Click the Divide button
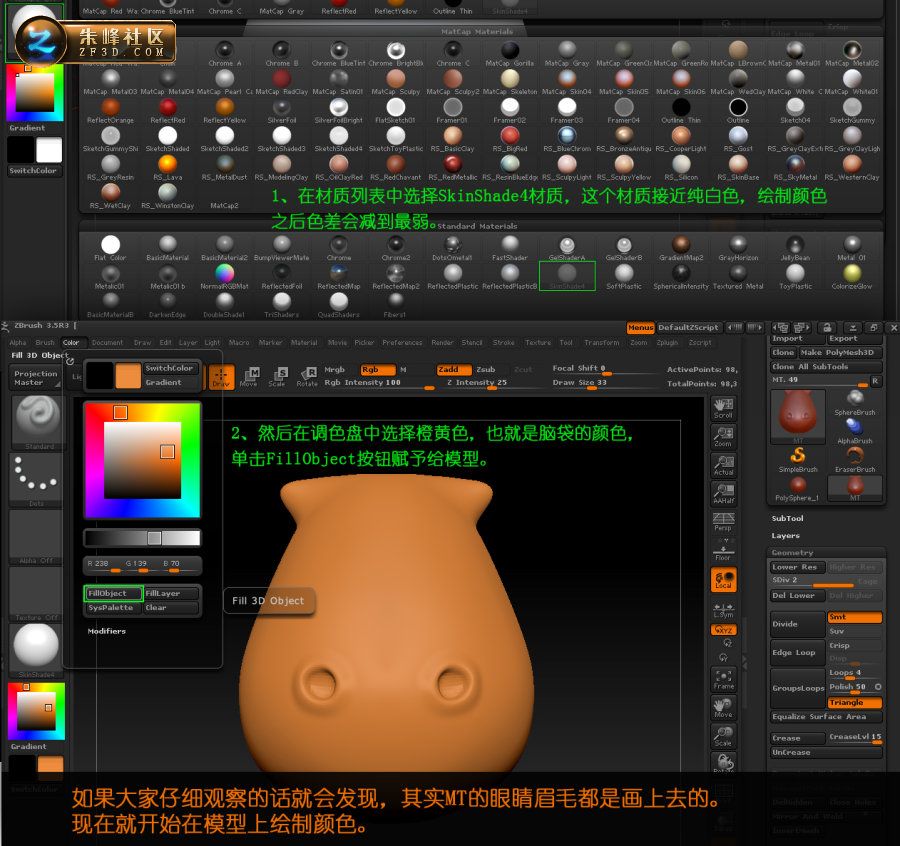Viewport: 900px width, 846px height. [797, 624]
